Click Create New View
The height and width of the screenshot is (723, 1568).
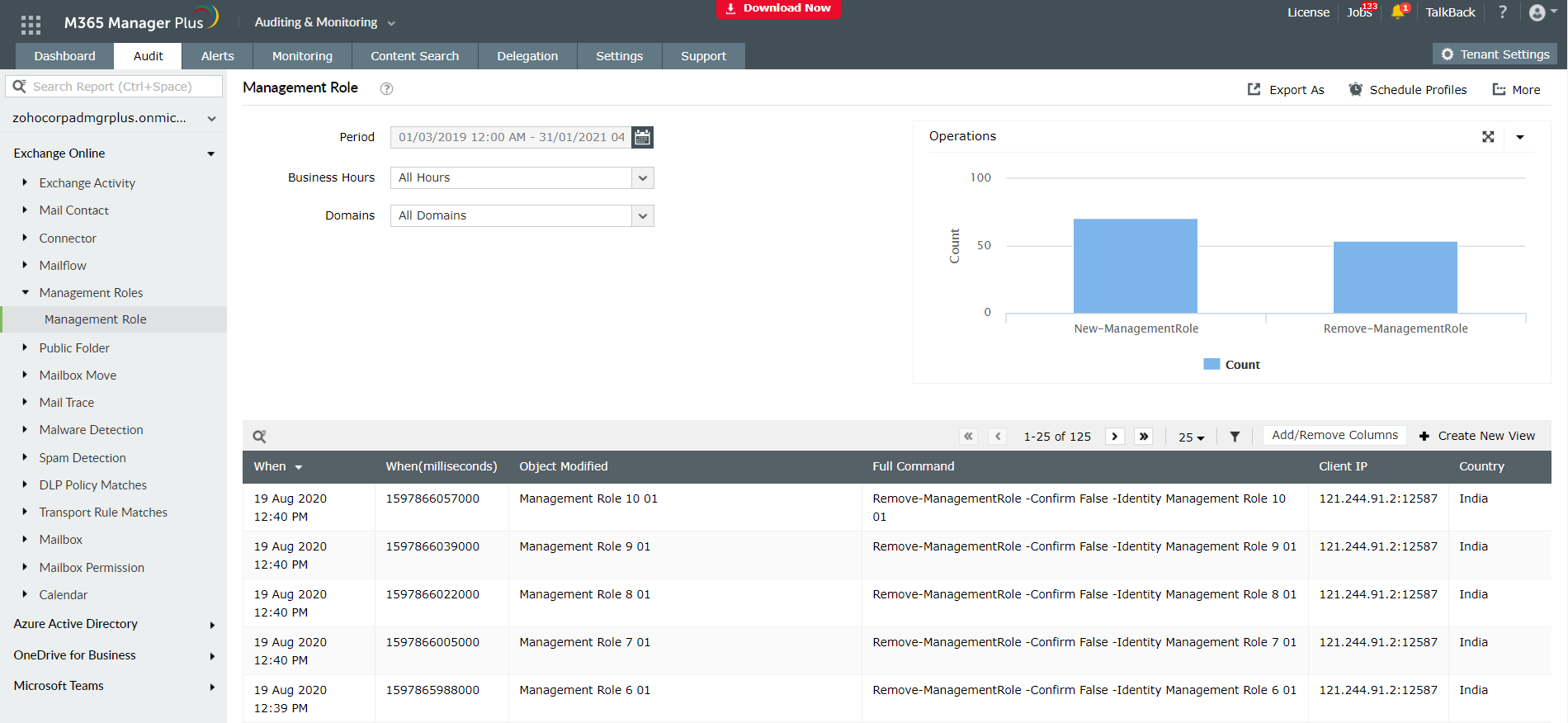(x=1477, y=436)
